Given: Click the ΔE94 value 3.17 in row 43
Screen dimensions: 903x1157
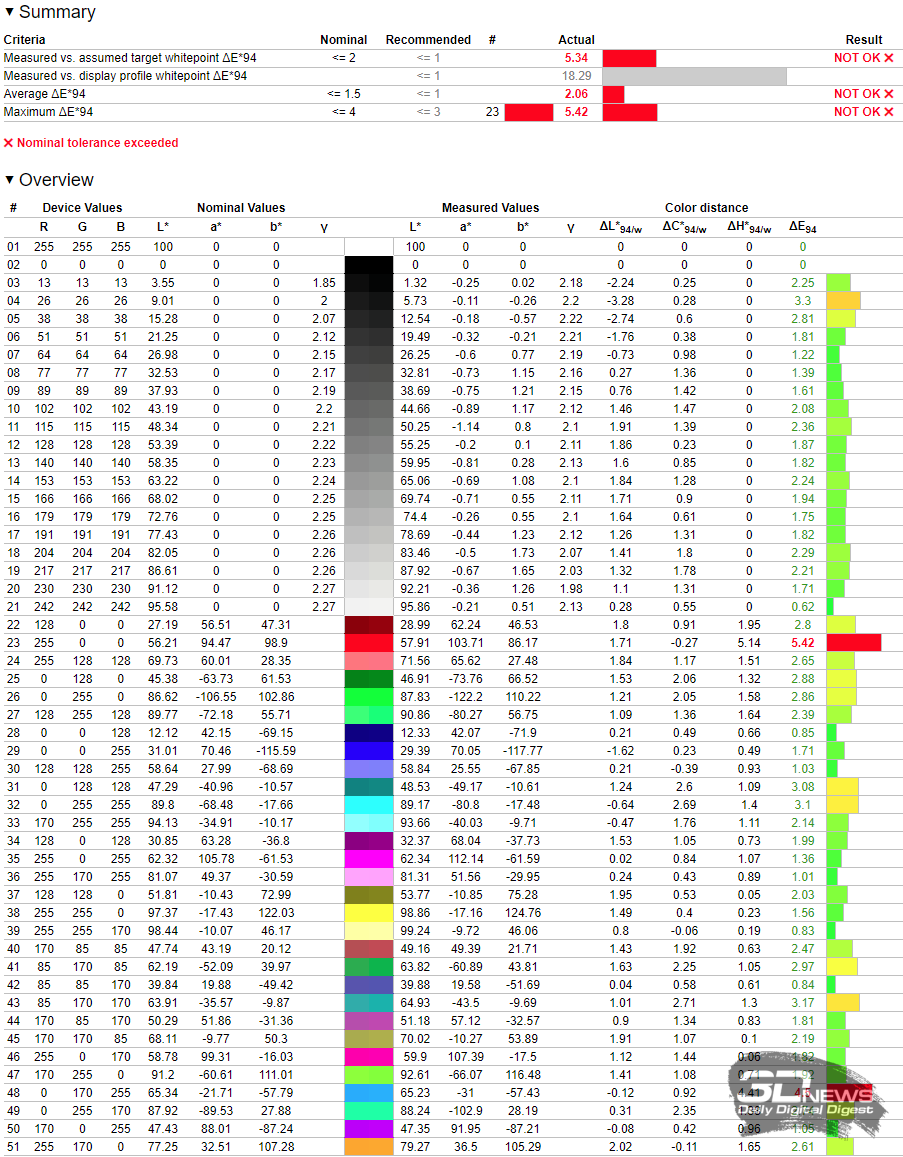Looking at the screenshot, I should pyautogui.click(x=803, y=1003).
